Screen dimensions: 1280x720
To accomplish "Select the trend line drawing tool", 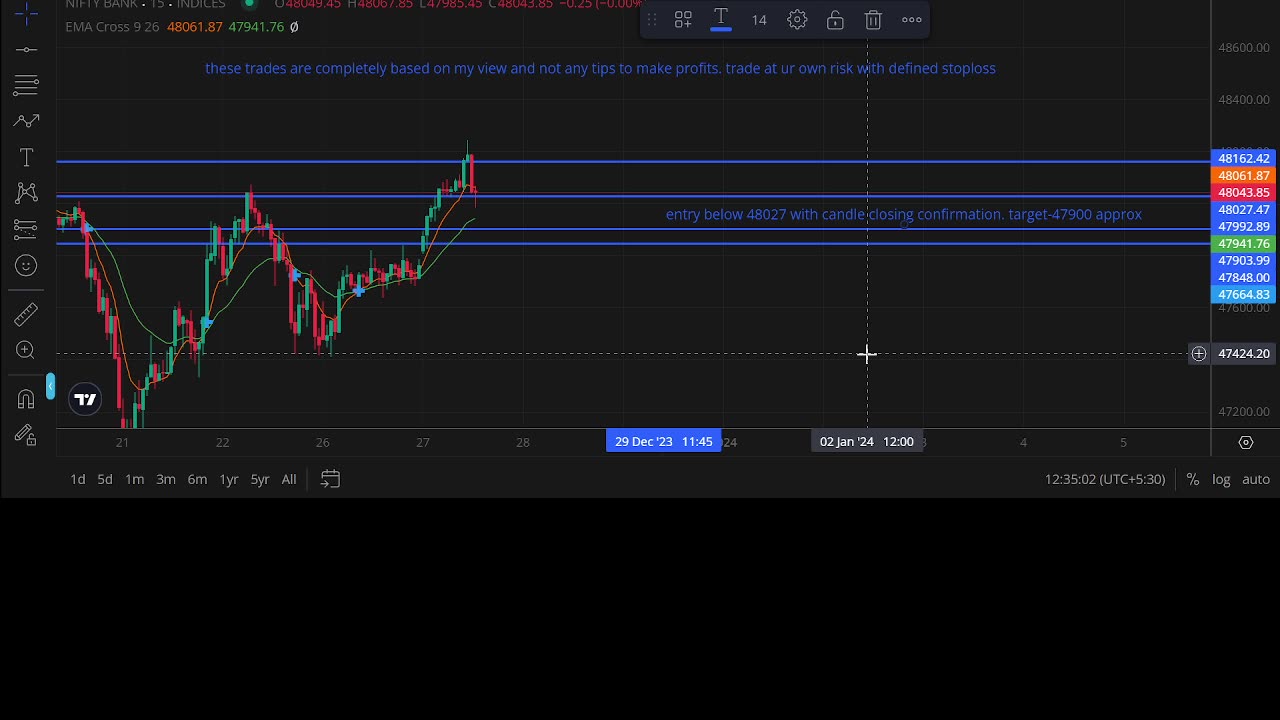I will click(27, 49).
